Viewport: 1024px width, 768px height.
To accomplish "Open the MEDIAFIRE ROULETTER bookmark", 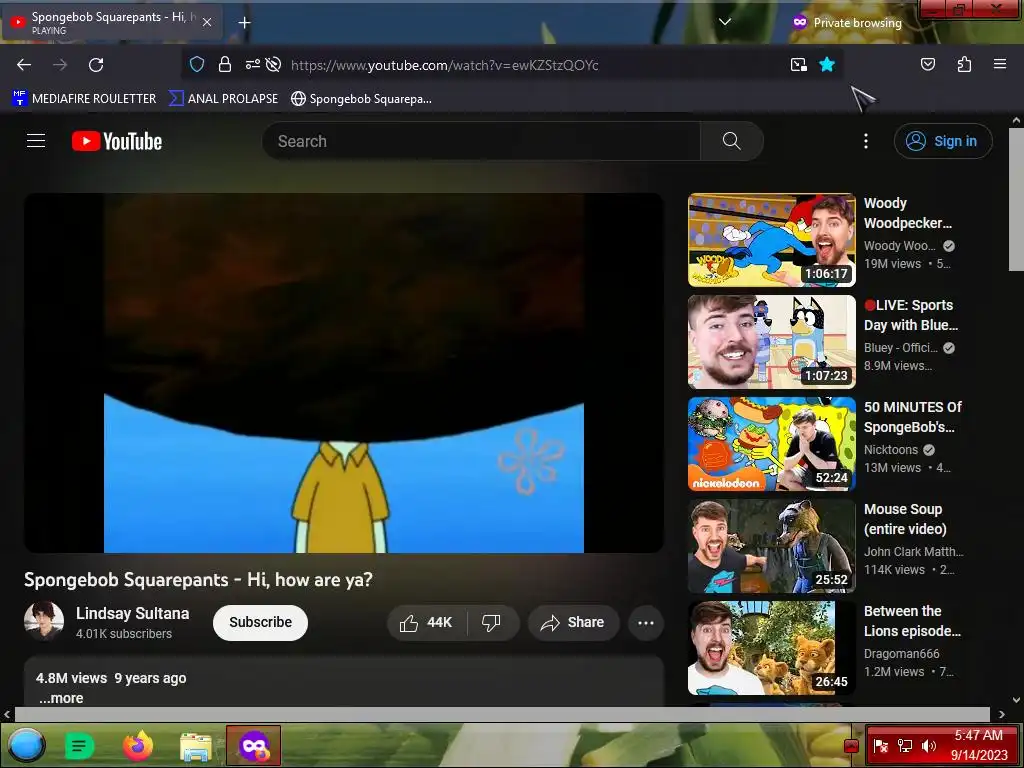I will click(84, 99).
